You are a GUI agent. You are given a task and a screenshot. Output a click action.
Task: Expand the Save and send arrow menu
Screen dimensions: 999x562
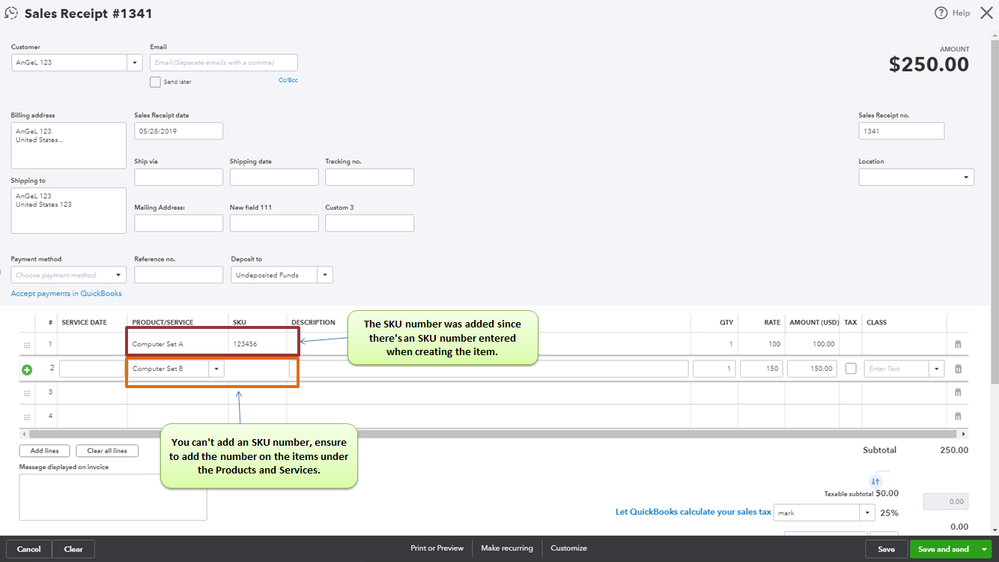pos(984,549)
